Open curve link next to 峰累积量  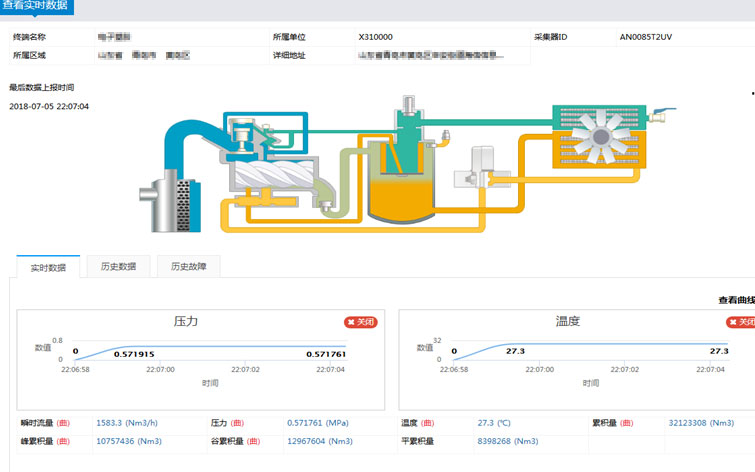click(x=63, y=441)
